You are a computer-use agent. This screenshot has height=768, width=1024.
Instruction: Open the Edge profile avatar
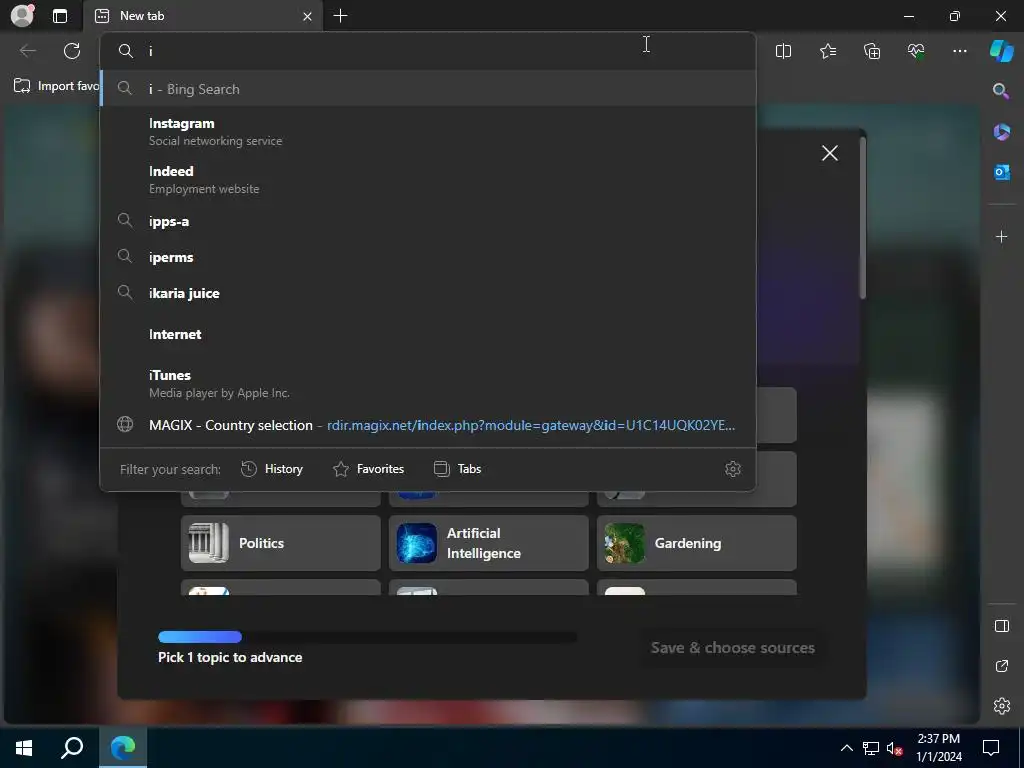tap(22, 16)
